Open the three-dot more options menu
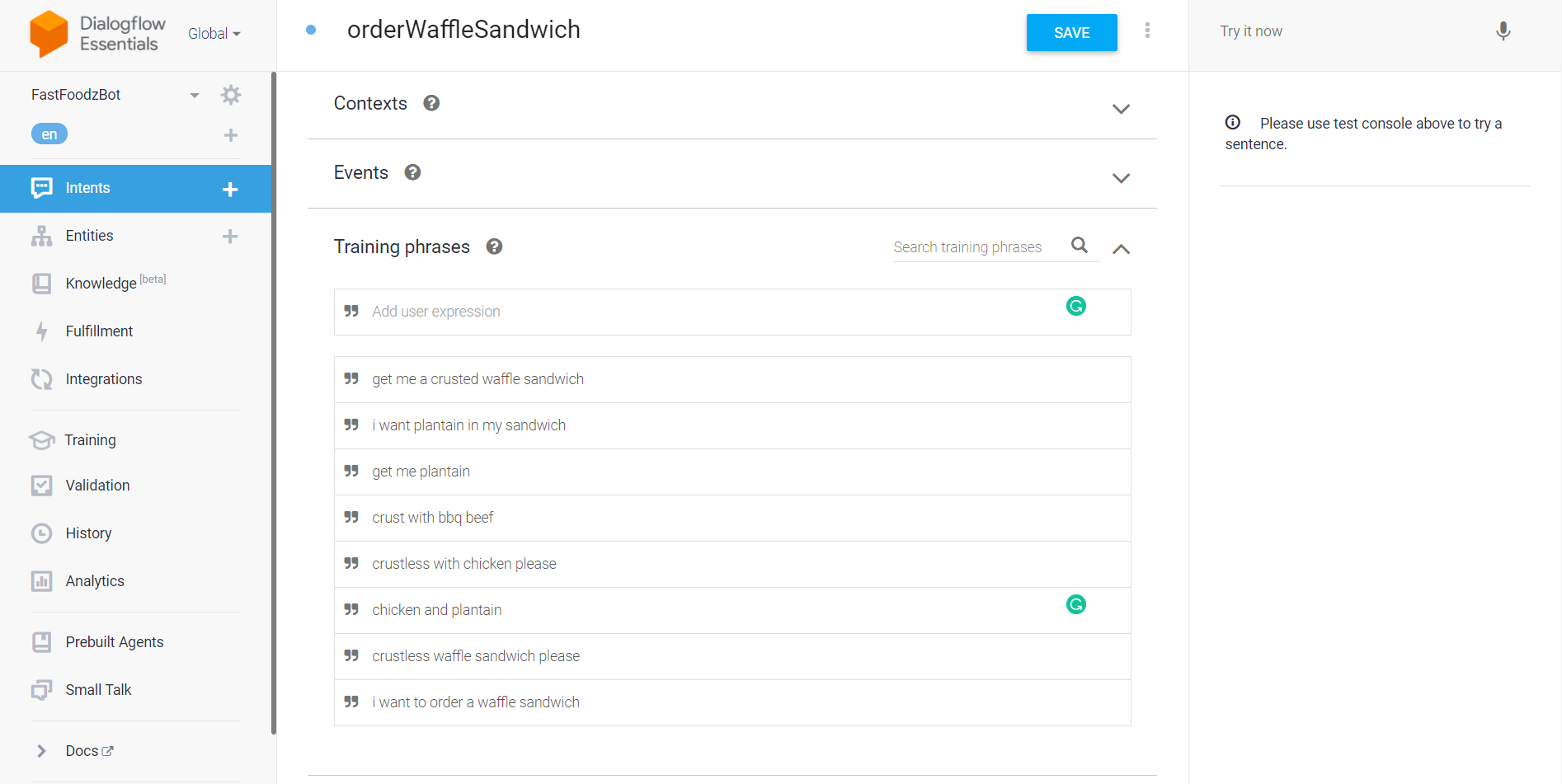 pyautogui.click(x=1146, y=31)
